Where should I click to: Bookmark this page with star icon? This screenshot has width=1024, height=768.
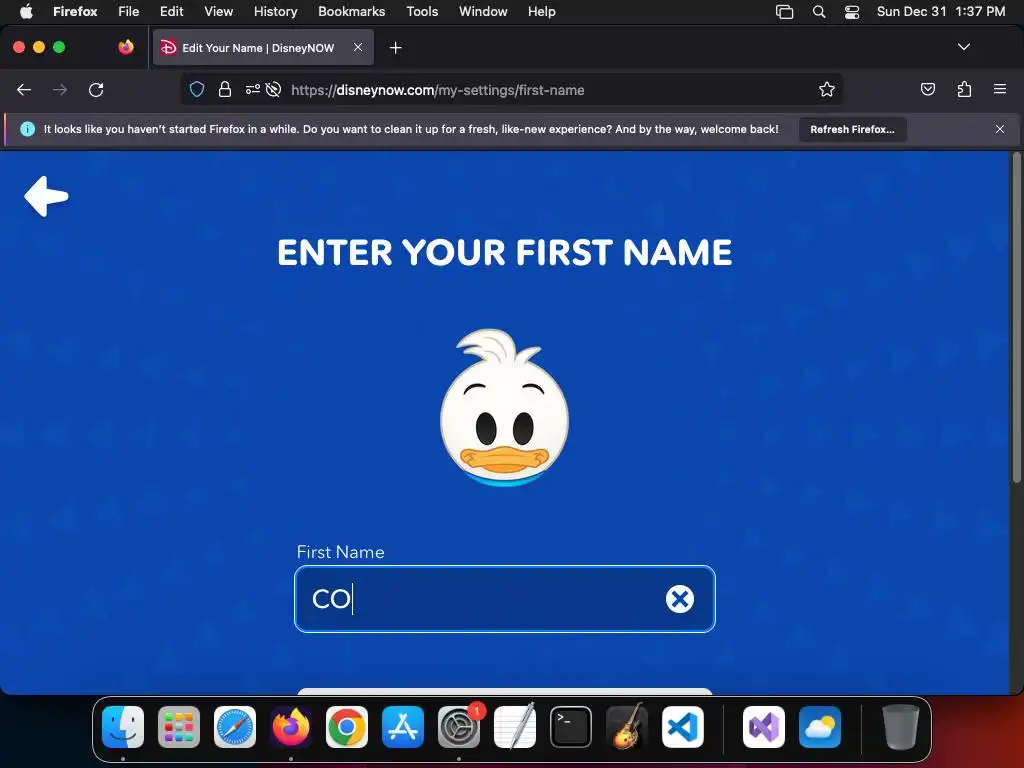[x=827, y=89]
